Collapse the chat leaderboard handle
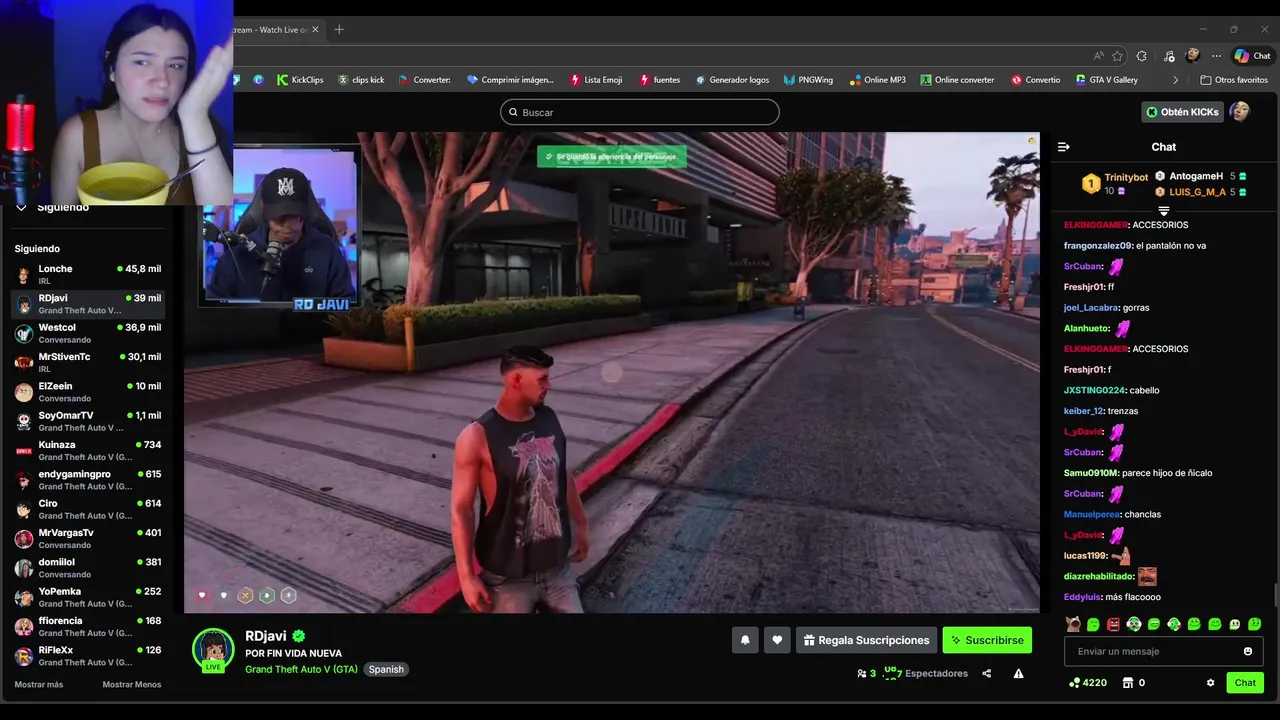 coord(1164,211)
